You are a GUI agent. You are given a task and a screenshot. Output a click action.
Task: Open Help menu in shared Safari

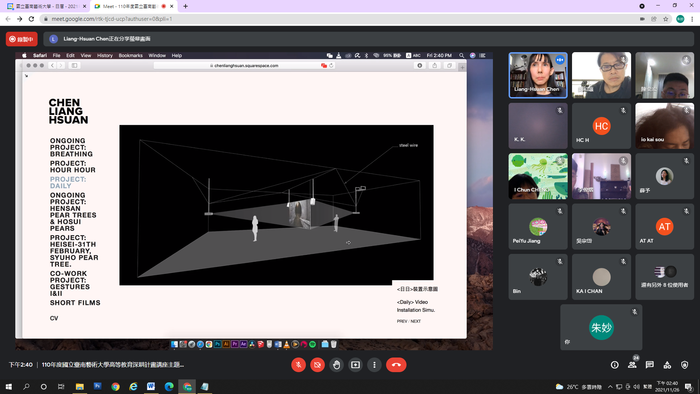177,55
